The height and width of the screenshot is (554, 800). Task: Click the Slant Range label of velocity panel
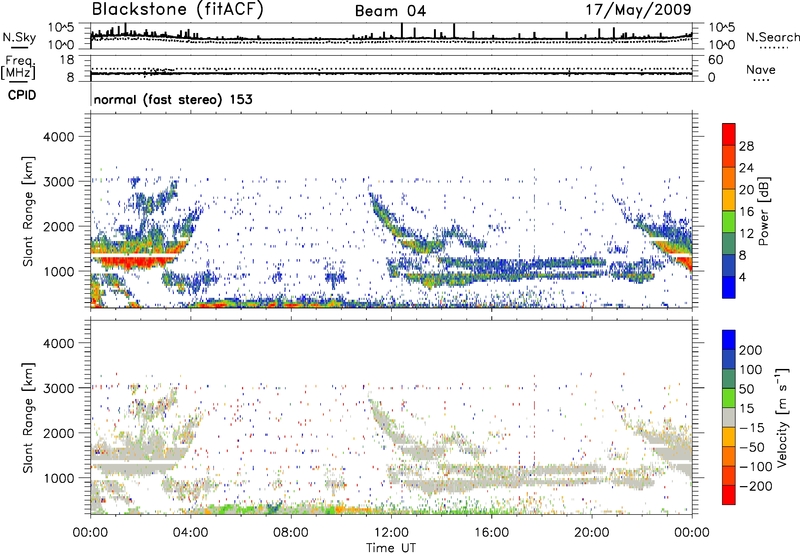tap(28, 418)
